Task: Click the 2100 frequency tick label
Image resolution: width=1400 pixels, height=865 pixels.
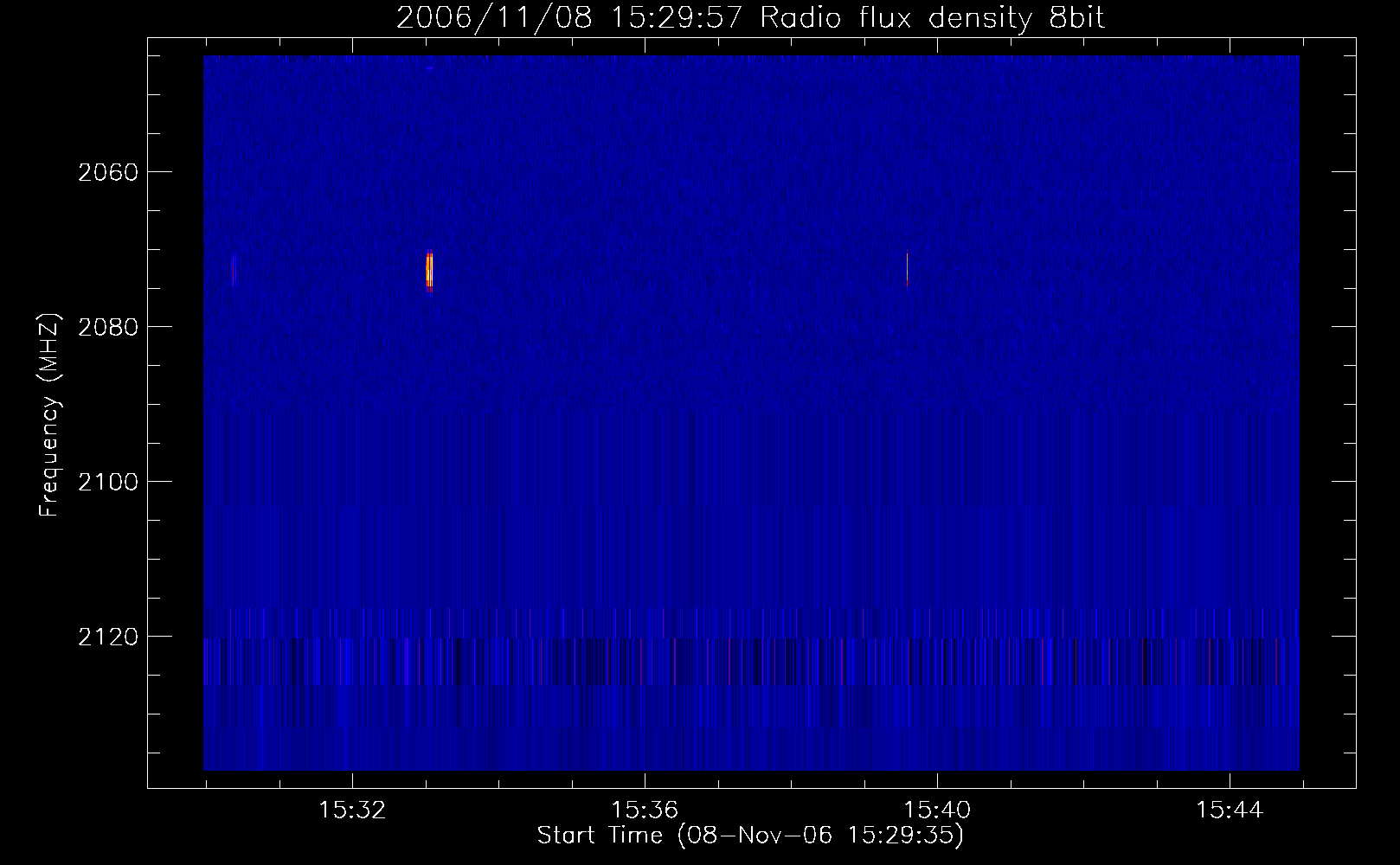Action: coord(108,482)
